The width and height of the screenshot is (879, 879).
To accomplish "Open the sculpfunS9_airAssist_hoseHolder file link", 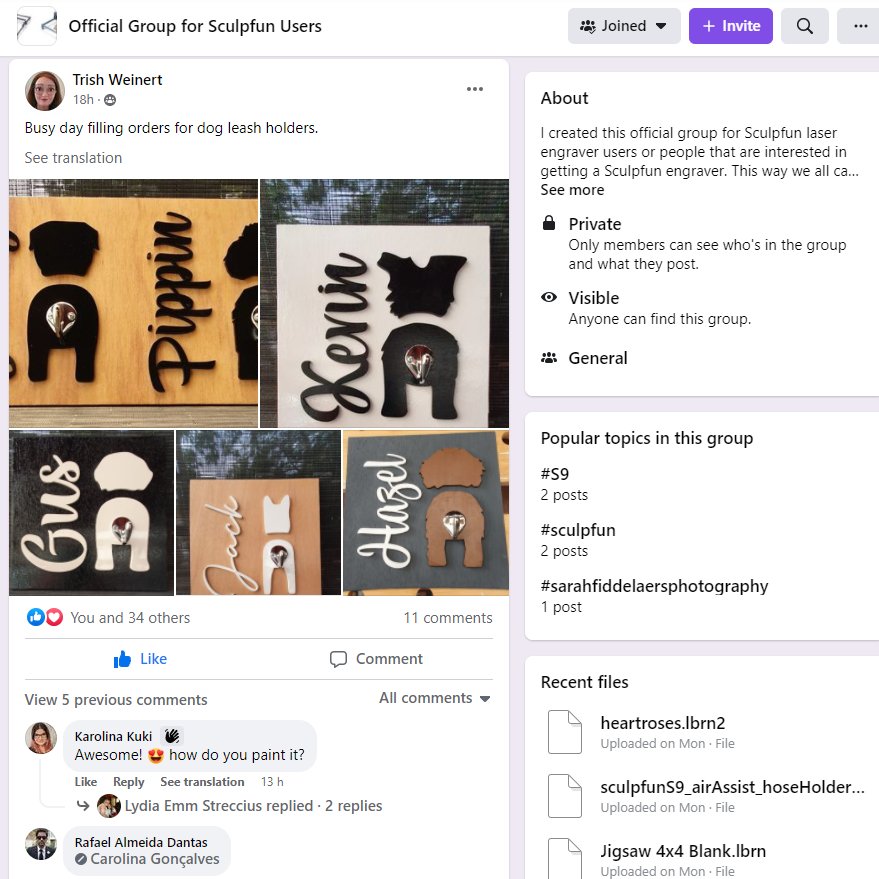I will 732,787.
